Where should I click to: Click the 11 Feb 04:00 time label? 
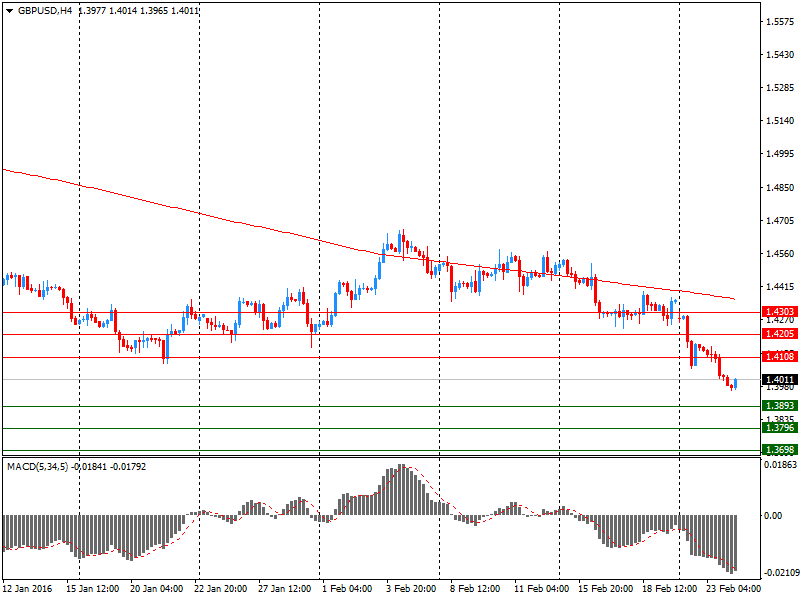(541, 588)
